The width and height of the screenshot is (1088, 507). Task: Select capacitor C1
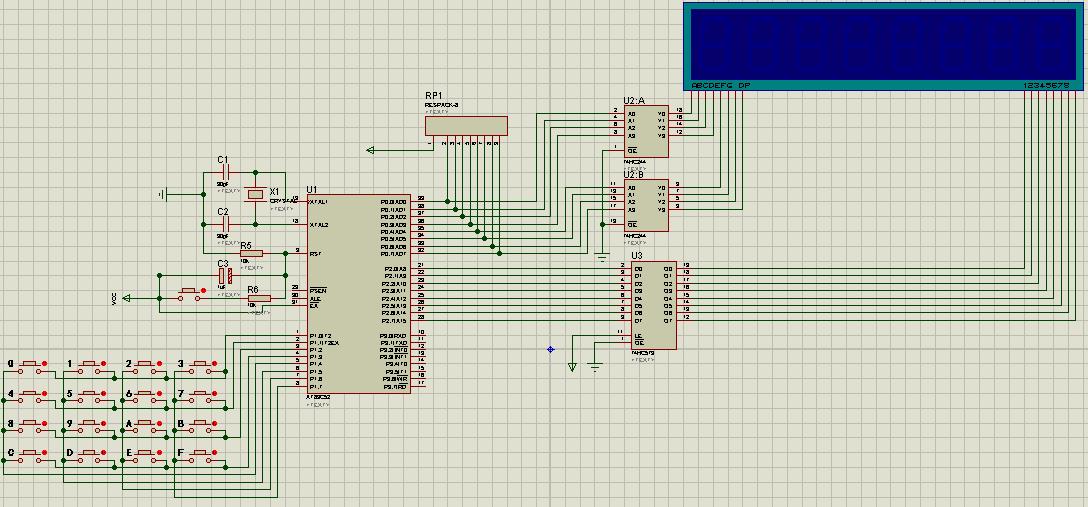226,174
